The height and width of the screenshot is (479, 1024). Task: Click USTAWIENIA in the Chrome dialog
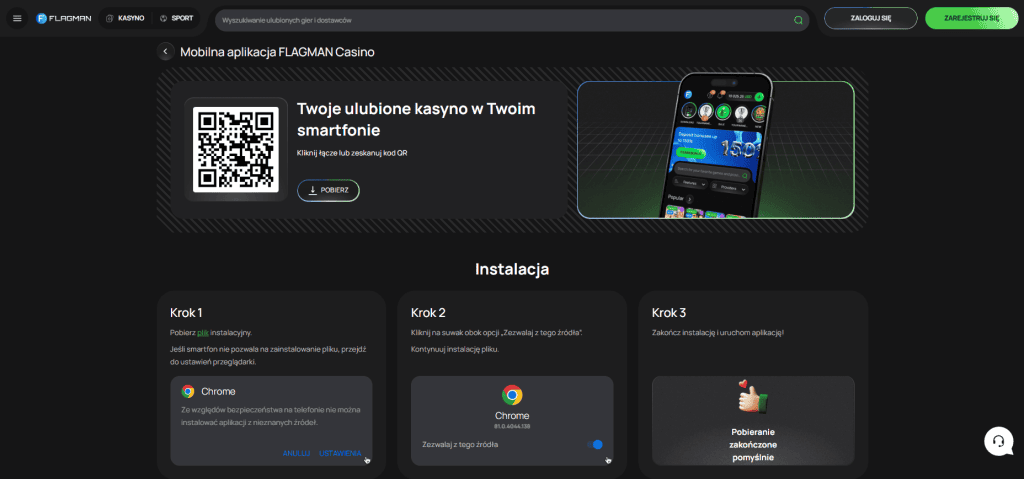point(340,454)
